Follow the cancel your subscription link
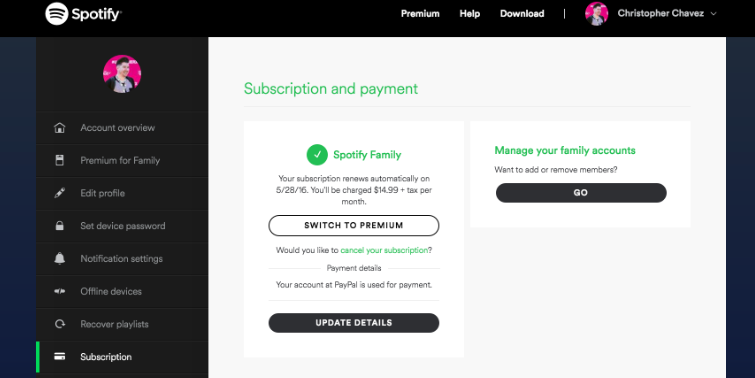This screenshot has width=755, height=378. (384, 250)
